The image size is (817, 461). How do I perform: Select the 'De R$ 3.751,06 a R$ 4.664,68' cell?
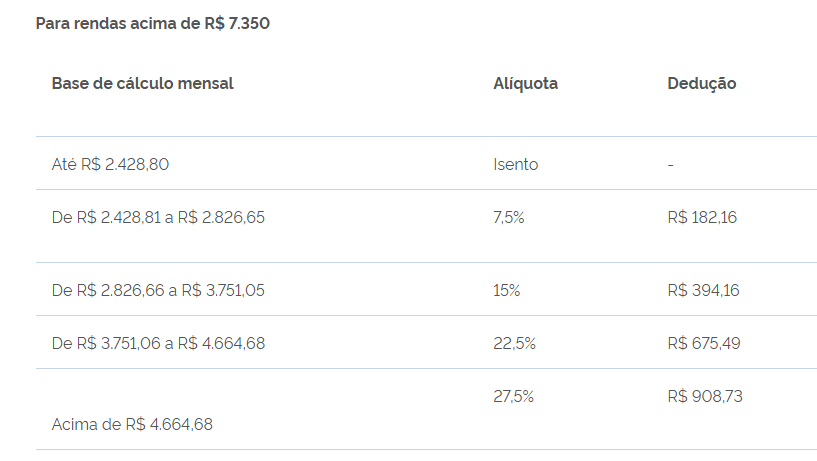click(158, 343)
